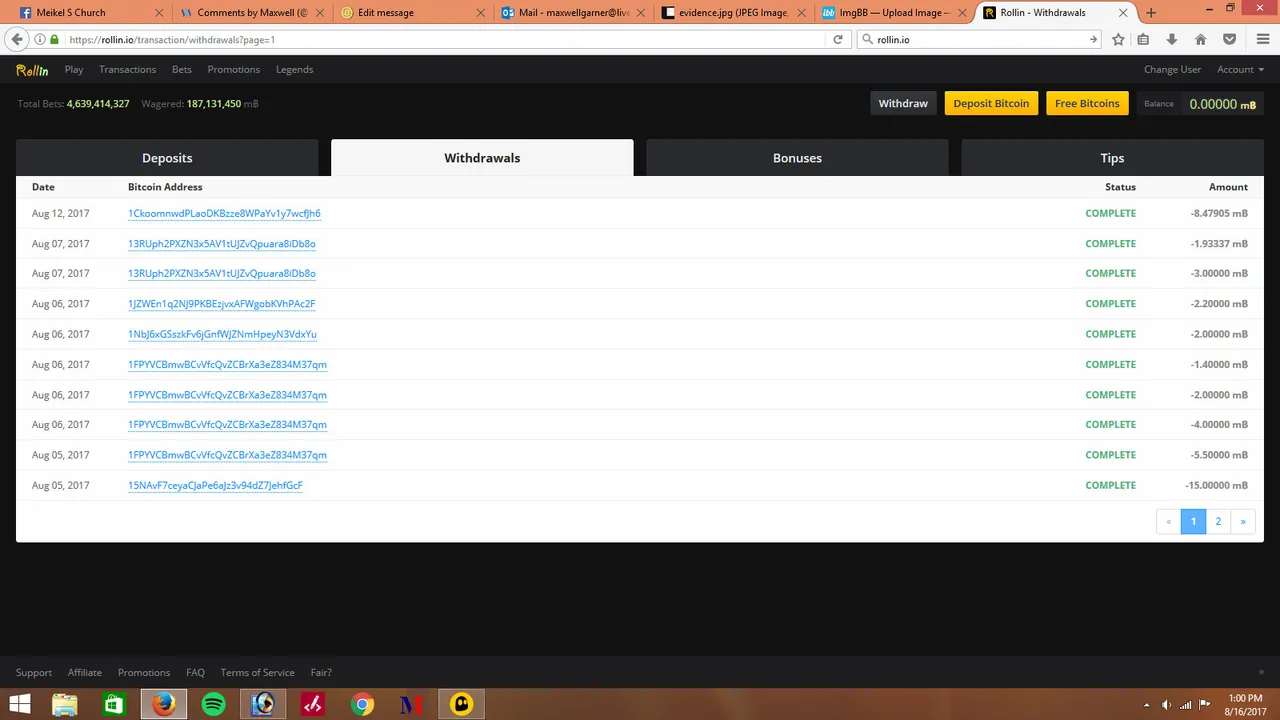
Task: Open the FAQ footer link
Action: 195,673
